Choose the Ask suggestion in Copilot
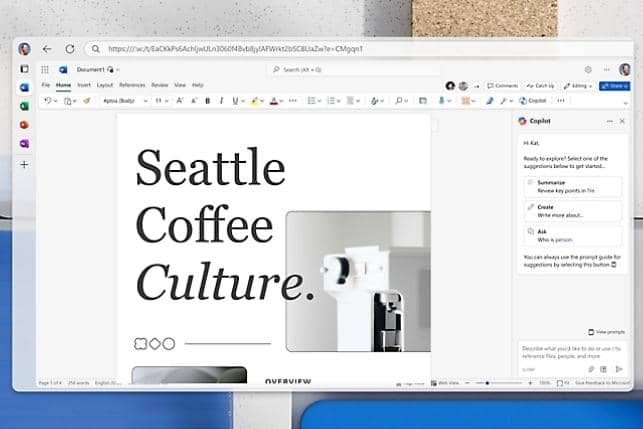Image resolution: width=643 pixels, height=429 pixels. coord(573,236)
